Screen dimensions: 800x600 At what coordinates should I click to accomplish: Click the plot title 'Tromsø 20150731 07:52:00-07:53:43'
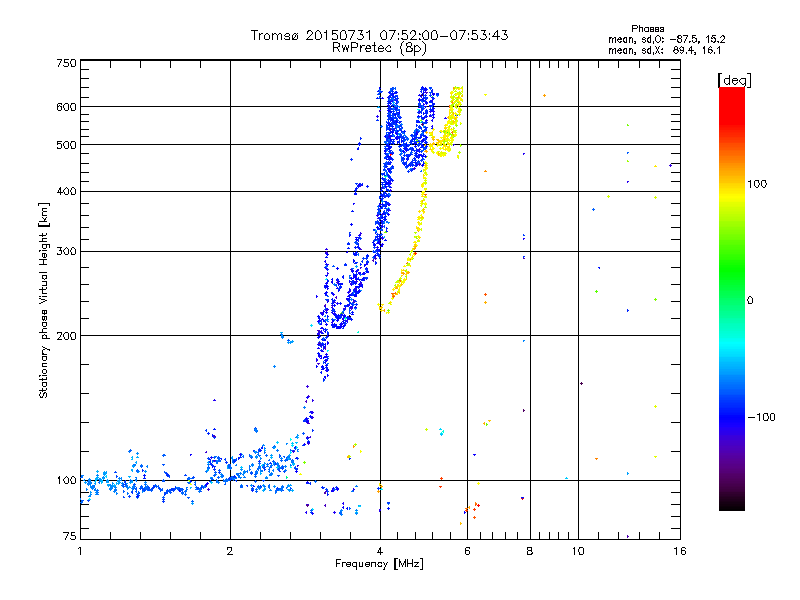pyautogui.click(x=379, y=35)
